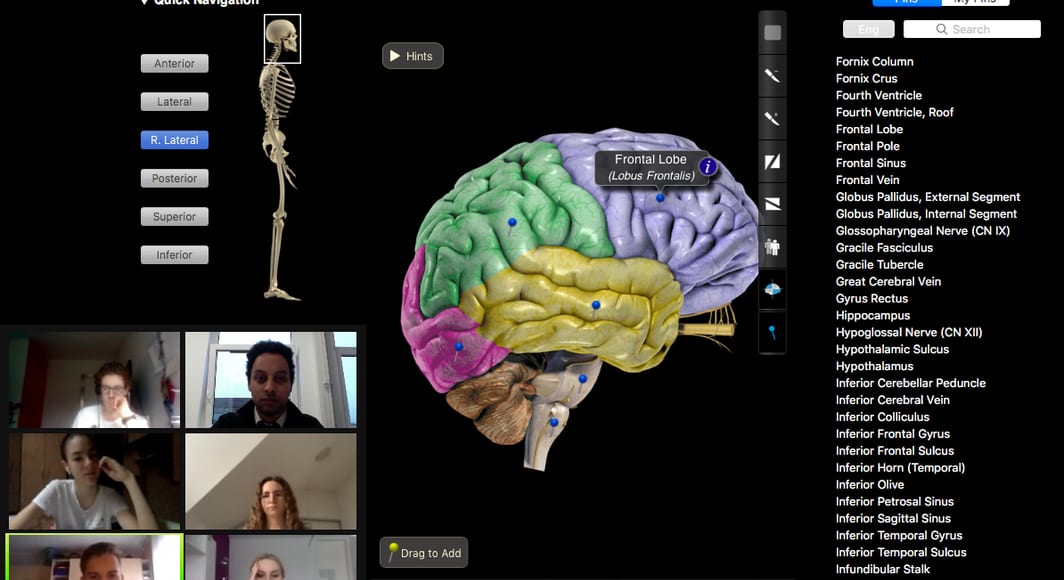Viewport: 1064px width, 580px height.
Task: Select the second scalpel tool with plus
Action: [772, 119]
